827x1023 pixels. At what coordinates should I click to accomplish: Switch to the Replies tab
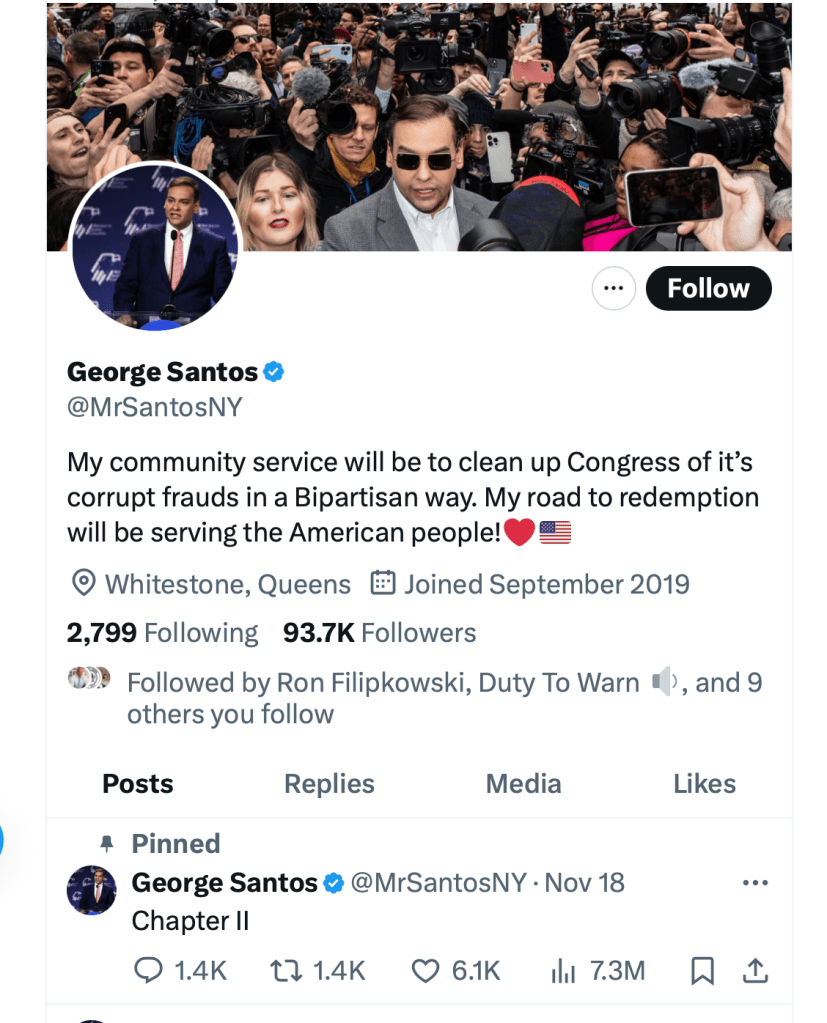coord(329,784)
